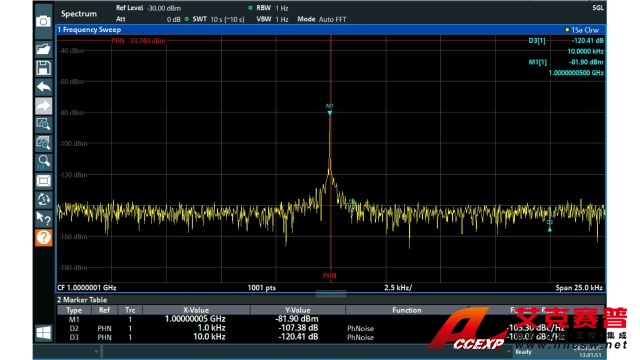Select the 1 Frequency Sweep window title
The width and height of the screenshot is (640, 360).
click(x=89, y=30)
